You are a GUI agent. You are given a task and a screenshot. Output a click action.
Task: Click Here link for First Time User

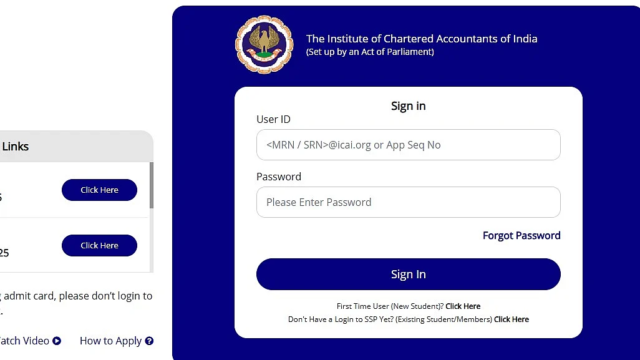[x=463, y=306]
